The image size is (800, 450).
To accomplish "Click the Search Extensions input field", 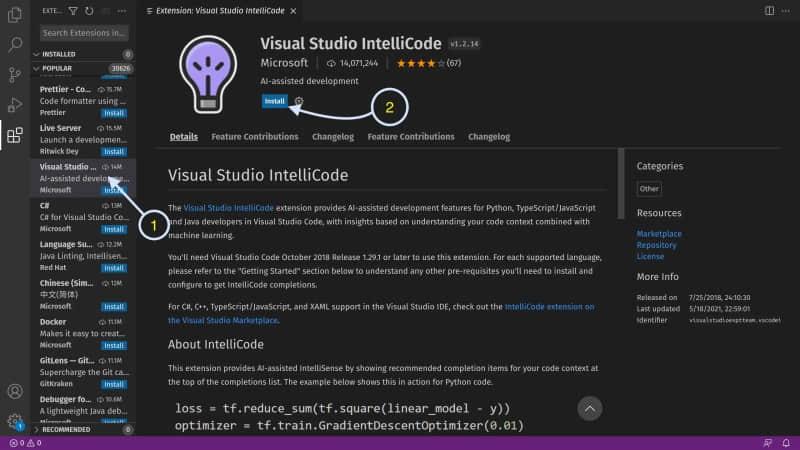I will click(x=84, y=33).
